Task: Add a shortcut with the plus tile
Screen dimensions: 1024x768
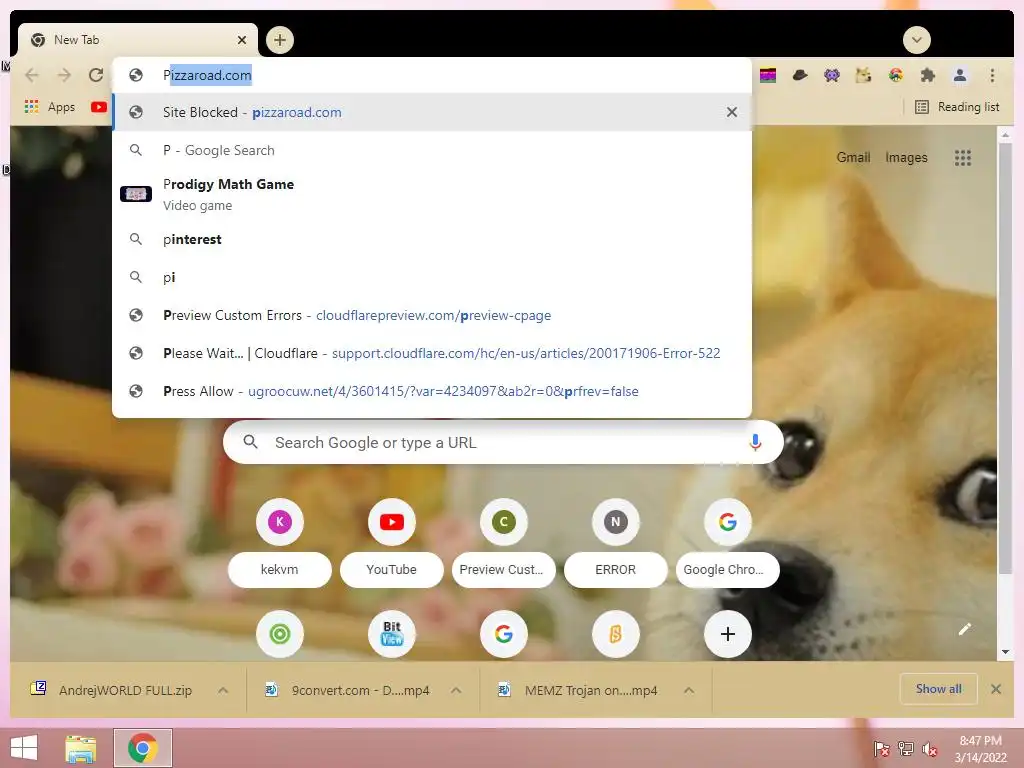Action: (728, 633)
